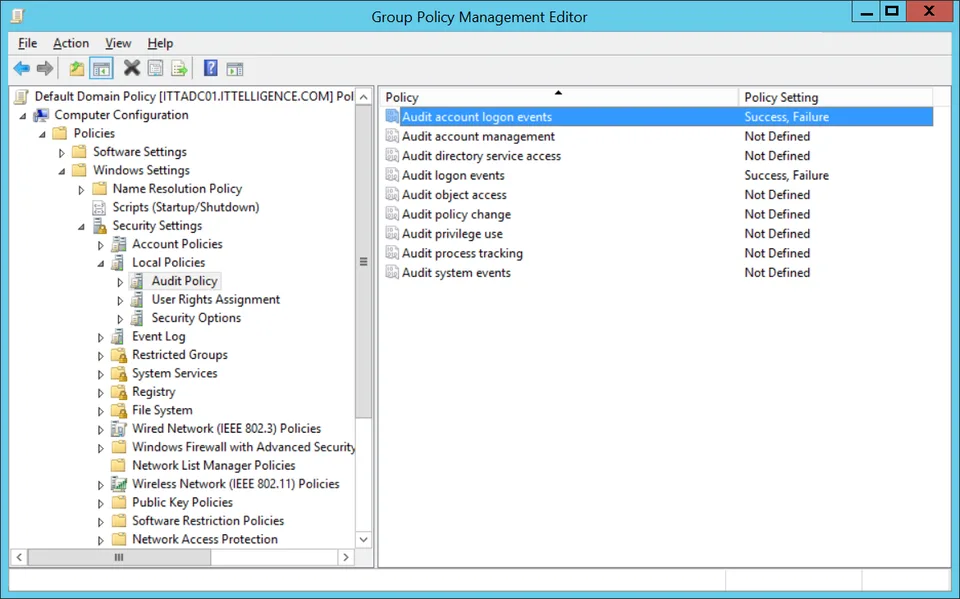Open the Help menu
This screenshot has width=960, height=599.
coord(160,43)
